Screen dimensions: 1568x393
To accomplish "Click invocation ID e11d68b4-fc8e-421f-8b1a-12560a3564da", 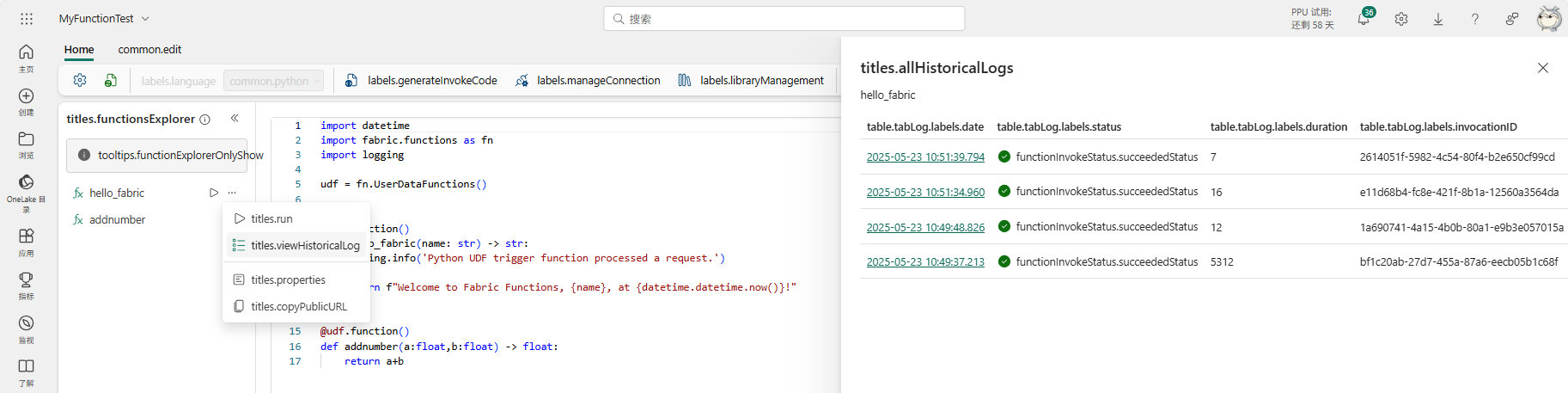I will 1459,192.
